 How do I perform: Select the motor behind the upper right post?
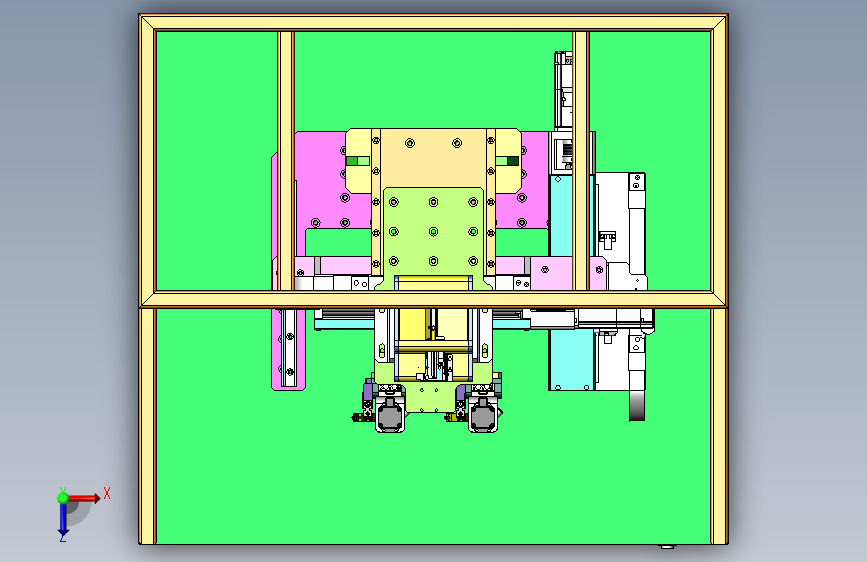(x=563, y=91)
